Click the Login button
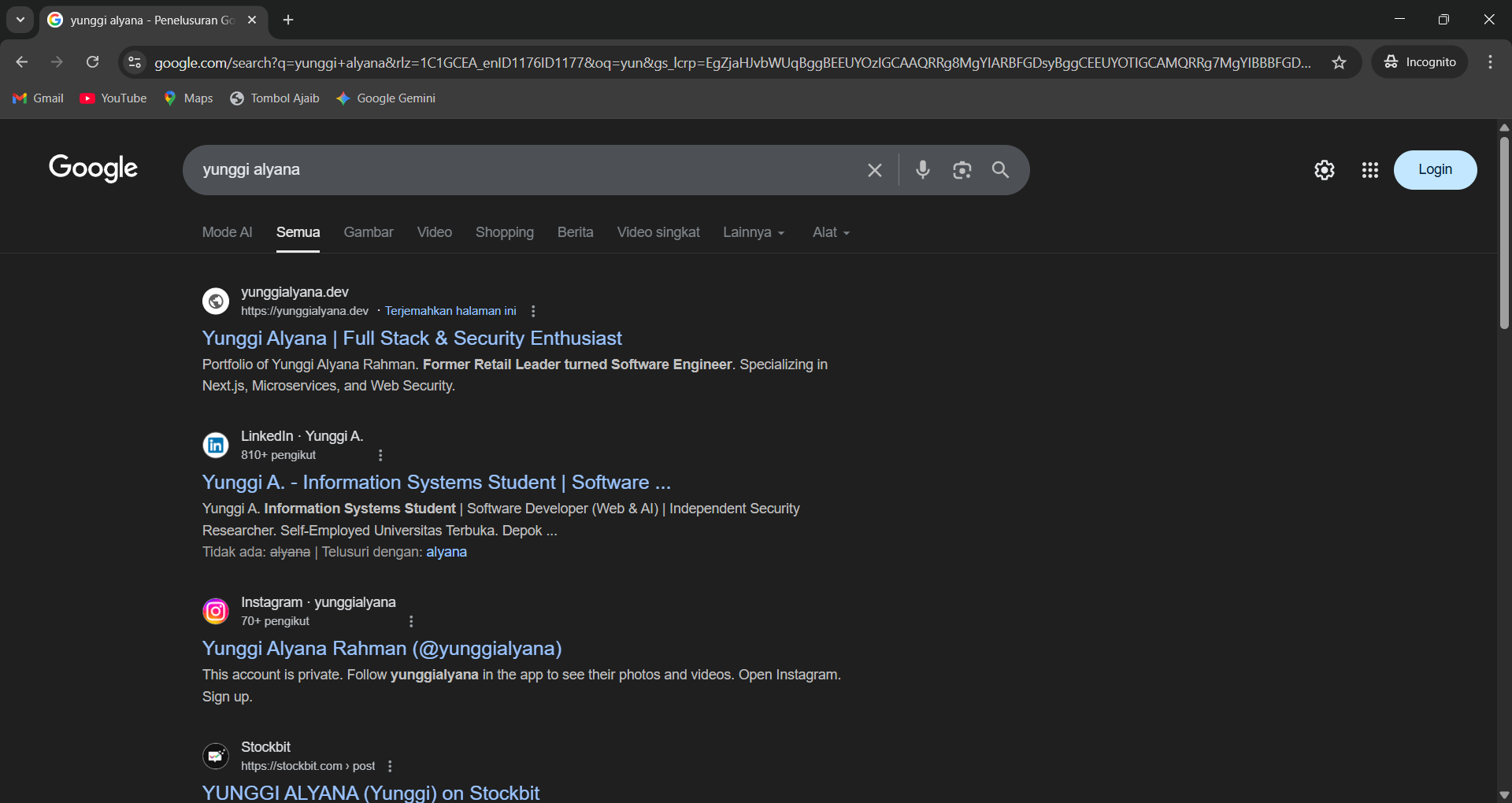The image size is (1512, 803). (1435, 170)
